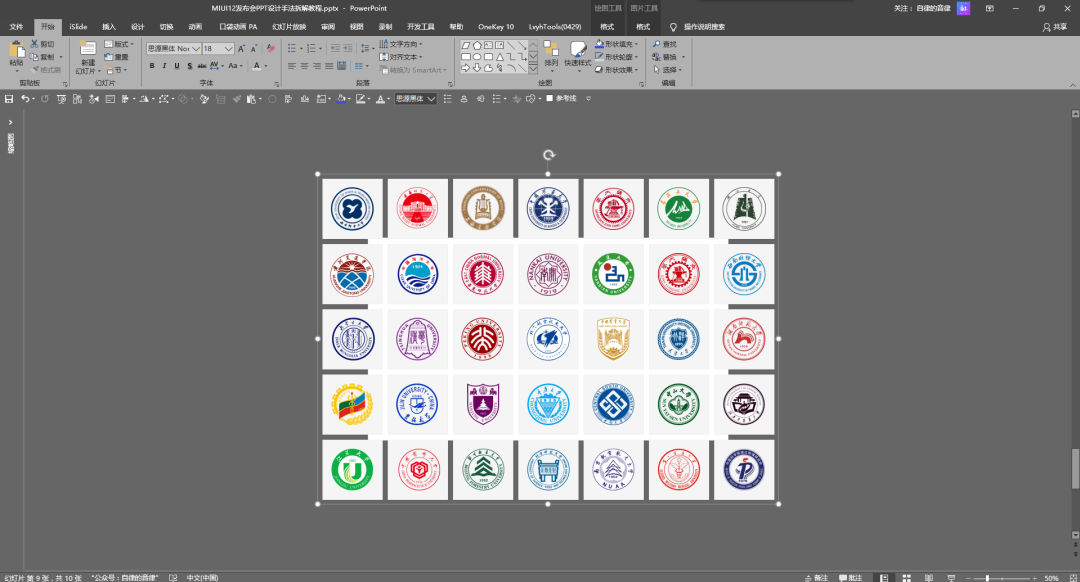
Task: Toggle the 参考线 guides checkbox
Action: click(x=550, y=99)
